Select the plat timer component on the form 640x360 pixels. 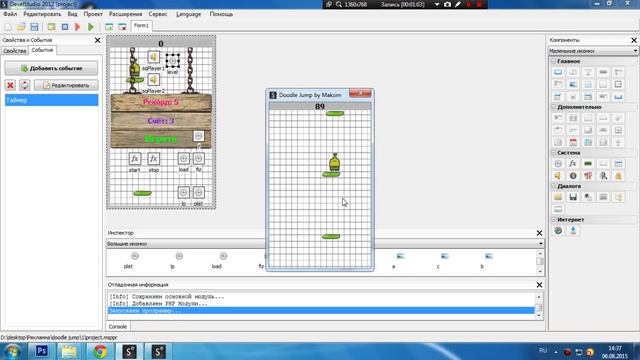(198, 192)
